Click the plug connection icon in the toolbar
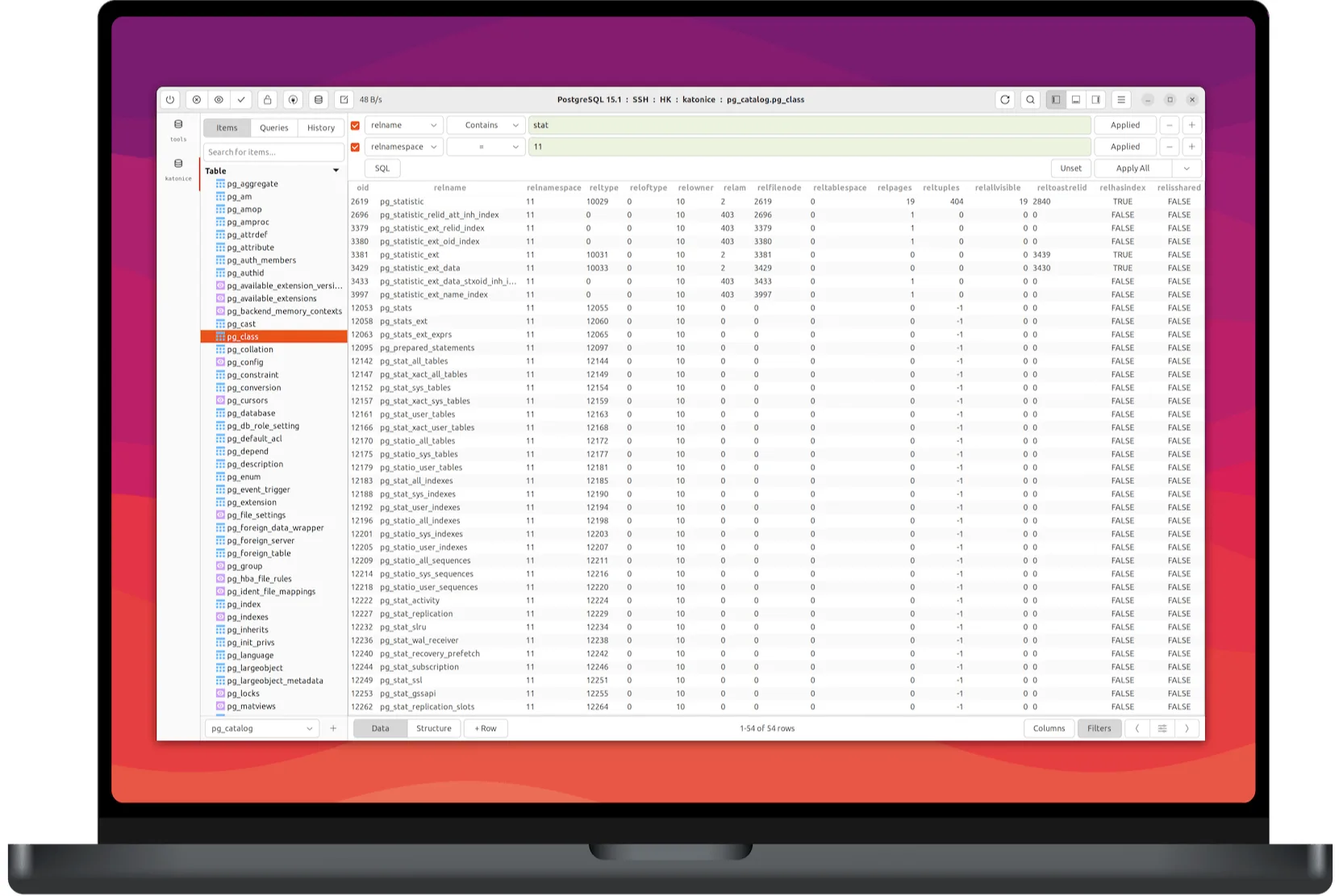Image resolution: width=1339 pixels, height=896 pixels. click(x=294, y=100)
